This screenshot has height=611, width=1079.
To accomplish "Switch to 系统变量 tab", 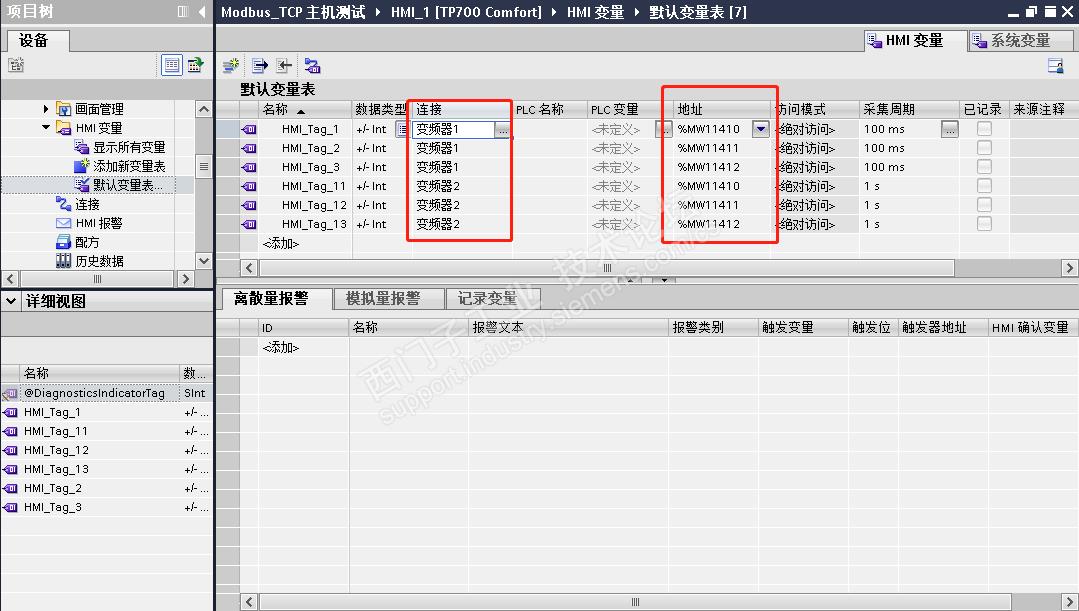I will pyautogui.click(x=1020, y=41).
